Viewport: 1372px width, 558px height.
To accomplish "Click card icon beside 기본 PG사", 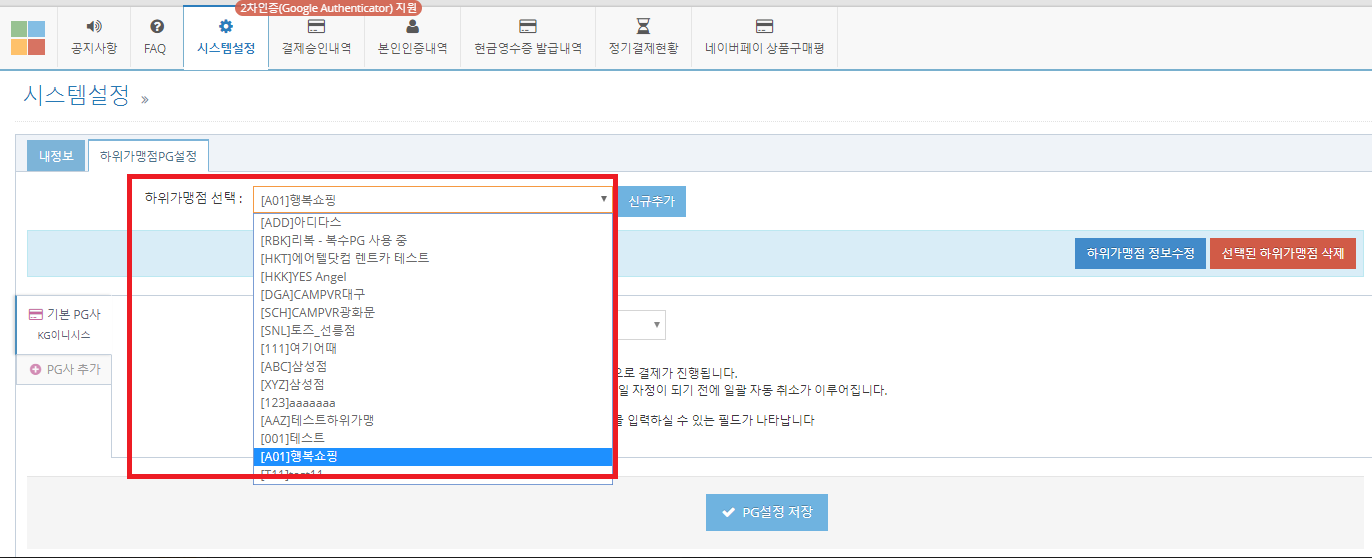I will click(x=36, y=314).
